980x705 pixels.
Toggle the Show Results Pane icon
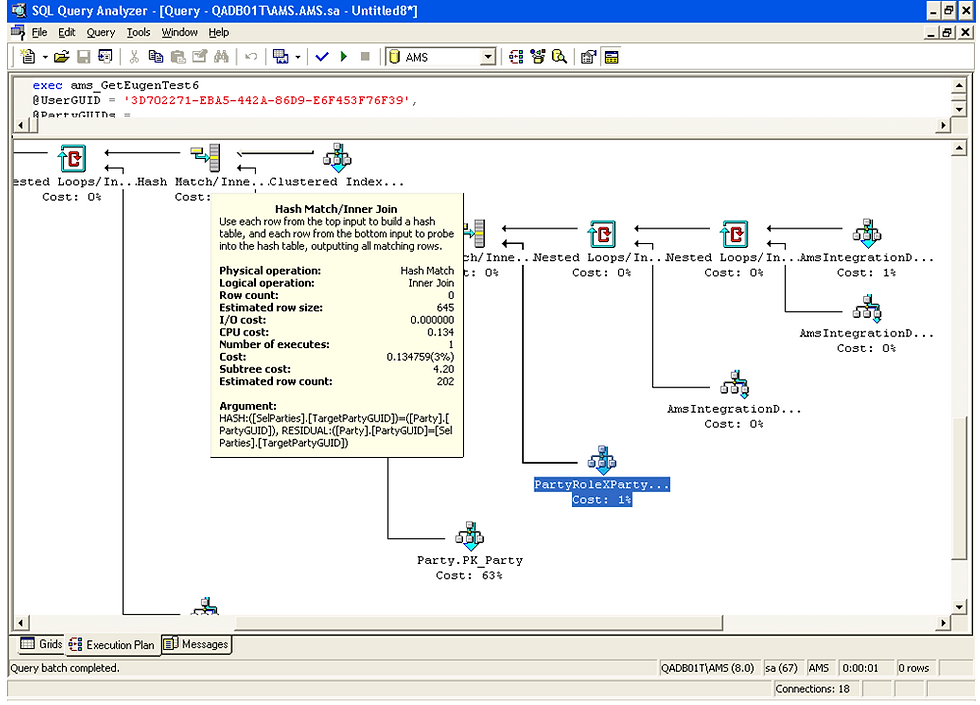[611, 57]
